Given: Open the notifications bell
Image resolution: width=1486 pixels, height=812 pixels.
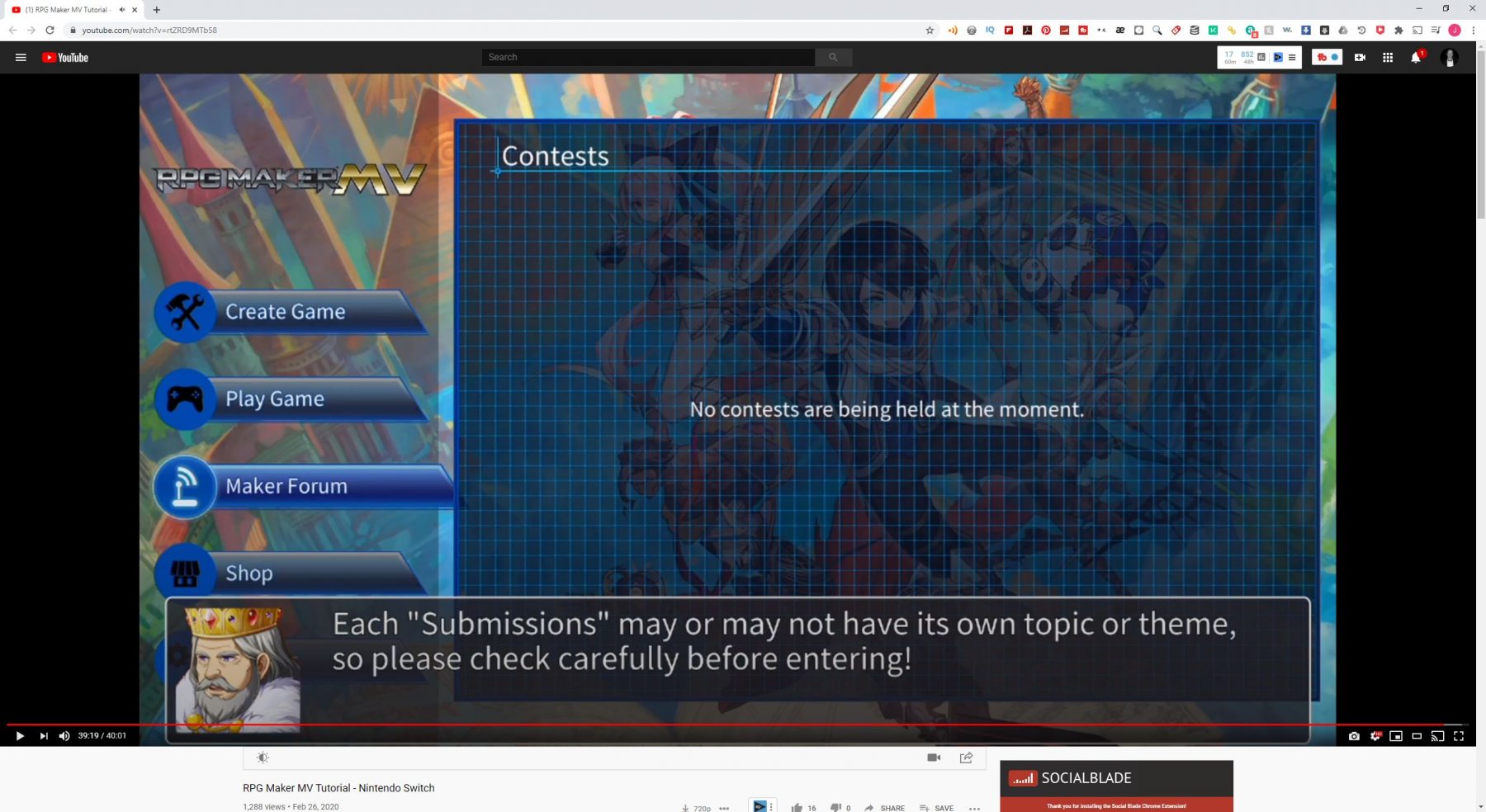Looking at the screenshot, I should pos(1416,57).
